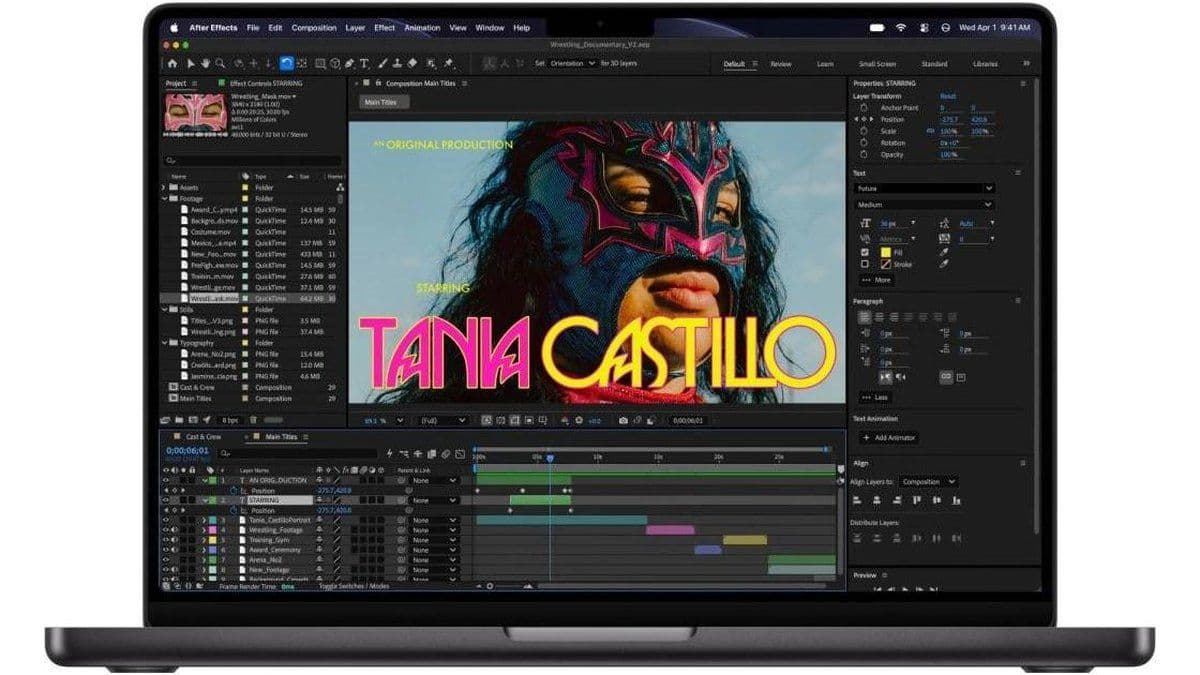Expand the Assets folder in Project panel
1200x675 pixels.
[164, 187]
